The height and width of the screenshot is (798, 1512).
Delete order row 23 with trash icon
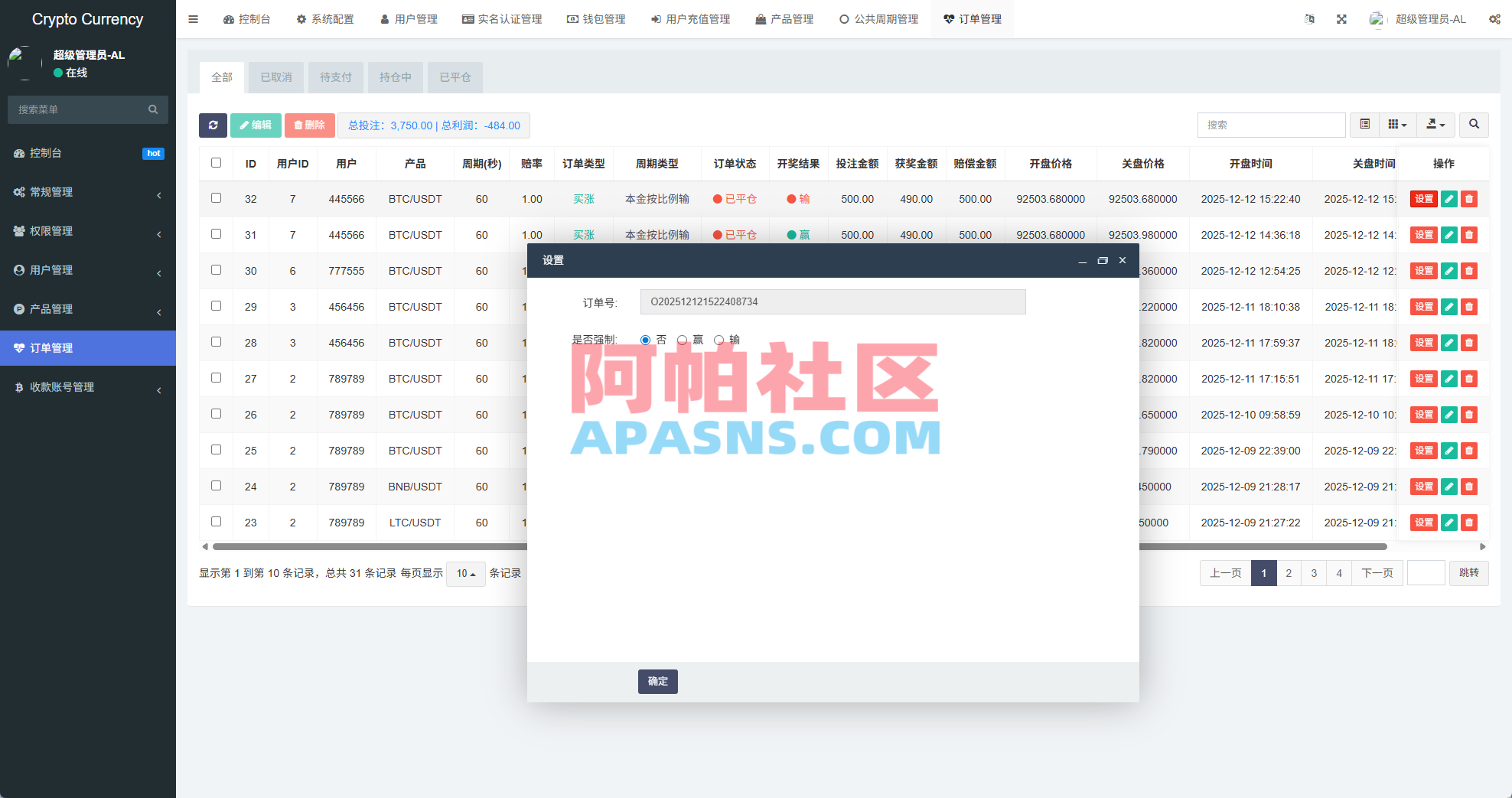click(1468, 523)
